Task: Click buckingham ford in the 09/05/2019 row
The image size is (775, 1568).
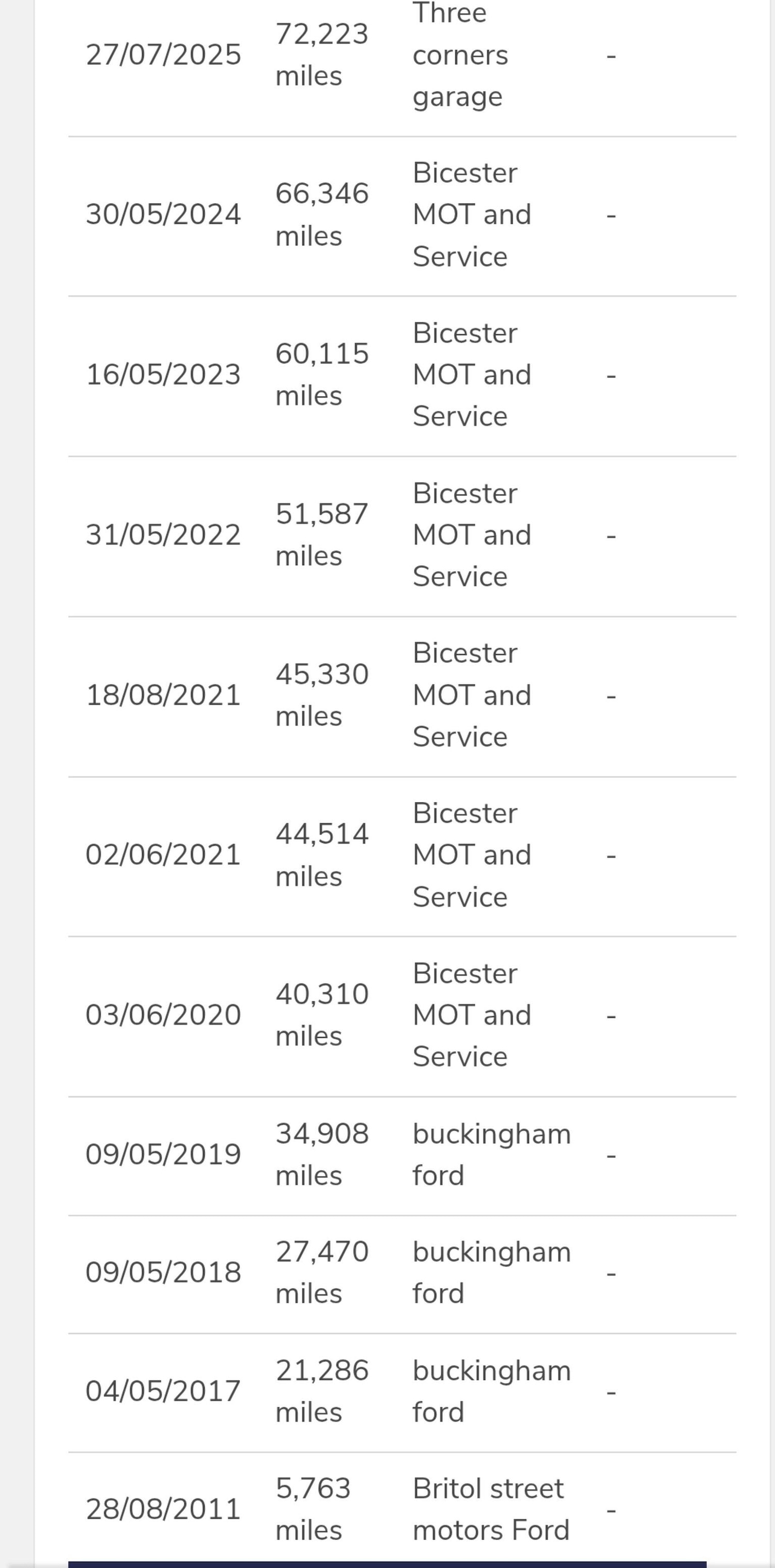Action: coord(491,1155)
